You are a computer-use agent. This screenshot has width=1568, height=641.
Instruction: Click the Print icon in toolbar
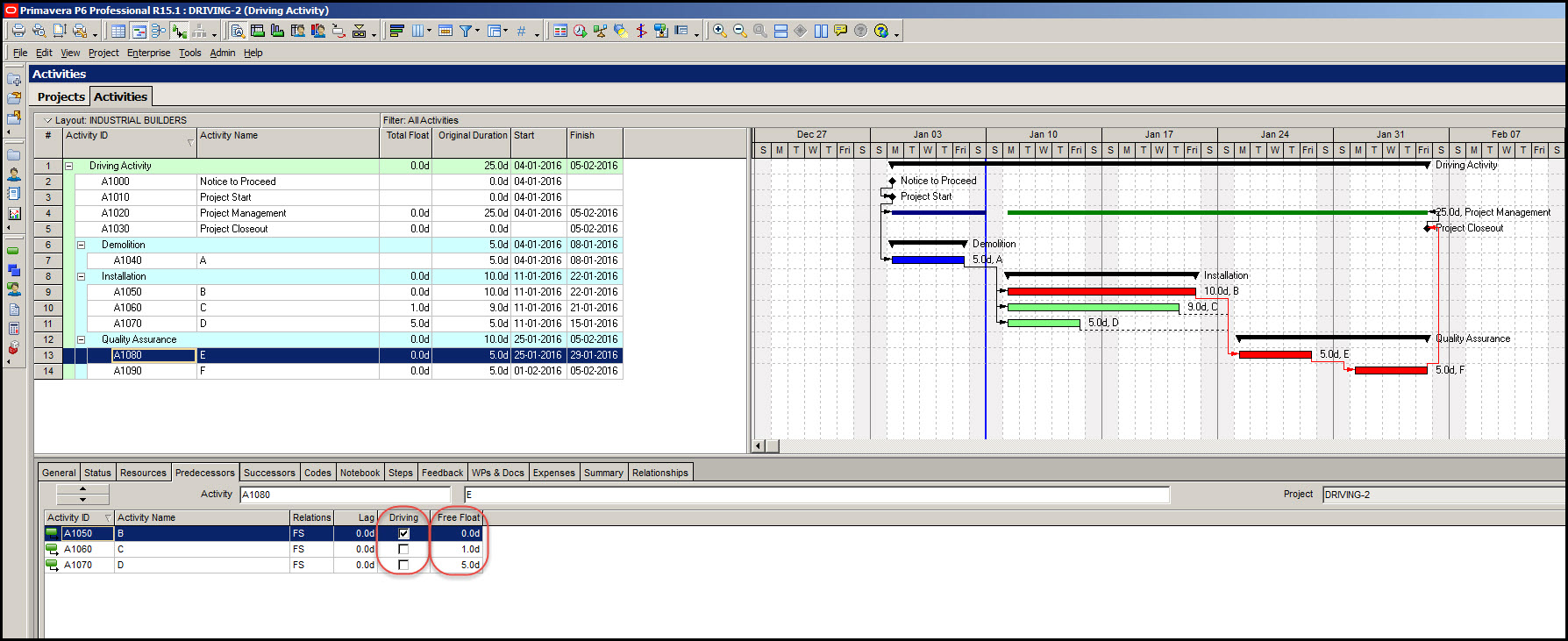pyautogui.click(x=18, y=31)
